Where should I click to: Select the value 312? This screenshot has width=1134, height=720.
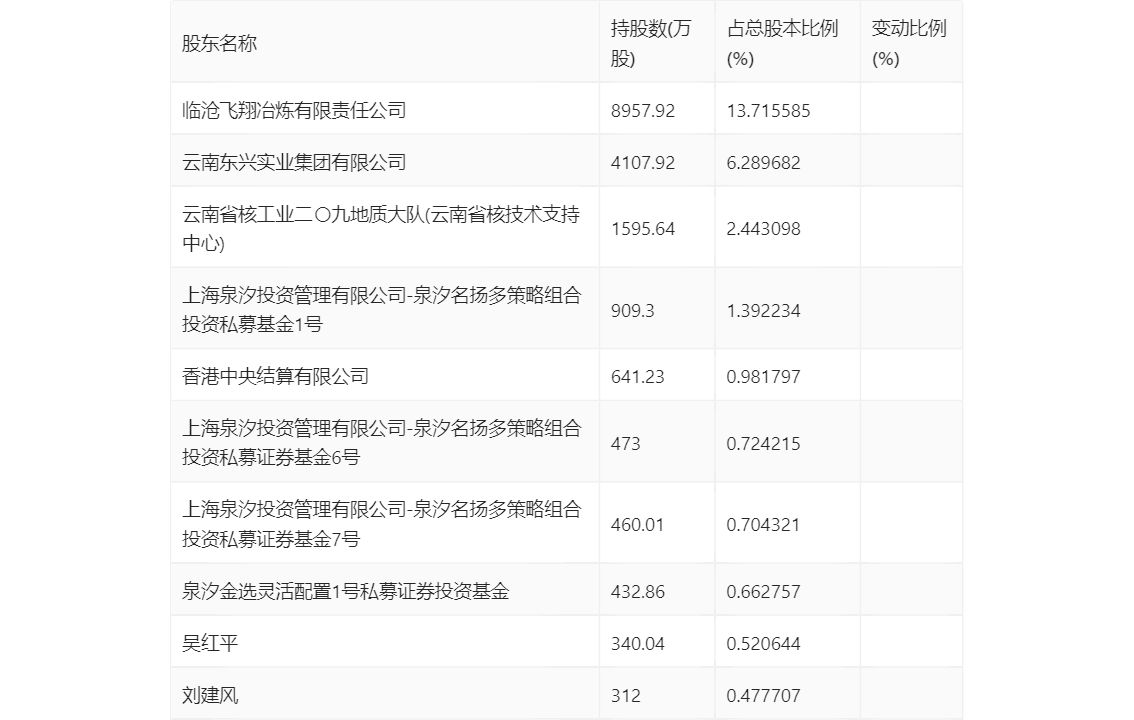pos(626,696)
